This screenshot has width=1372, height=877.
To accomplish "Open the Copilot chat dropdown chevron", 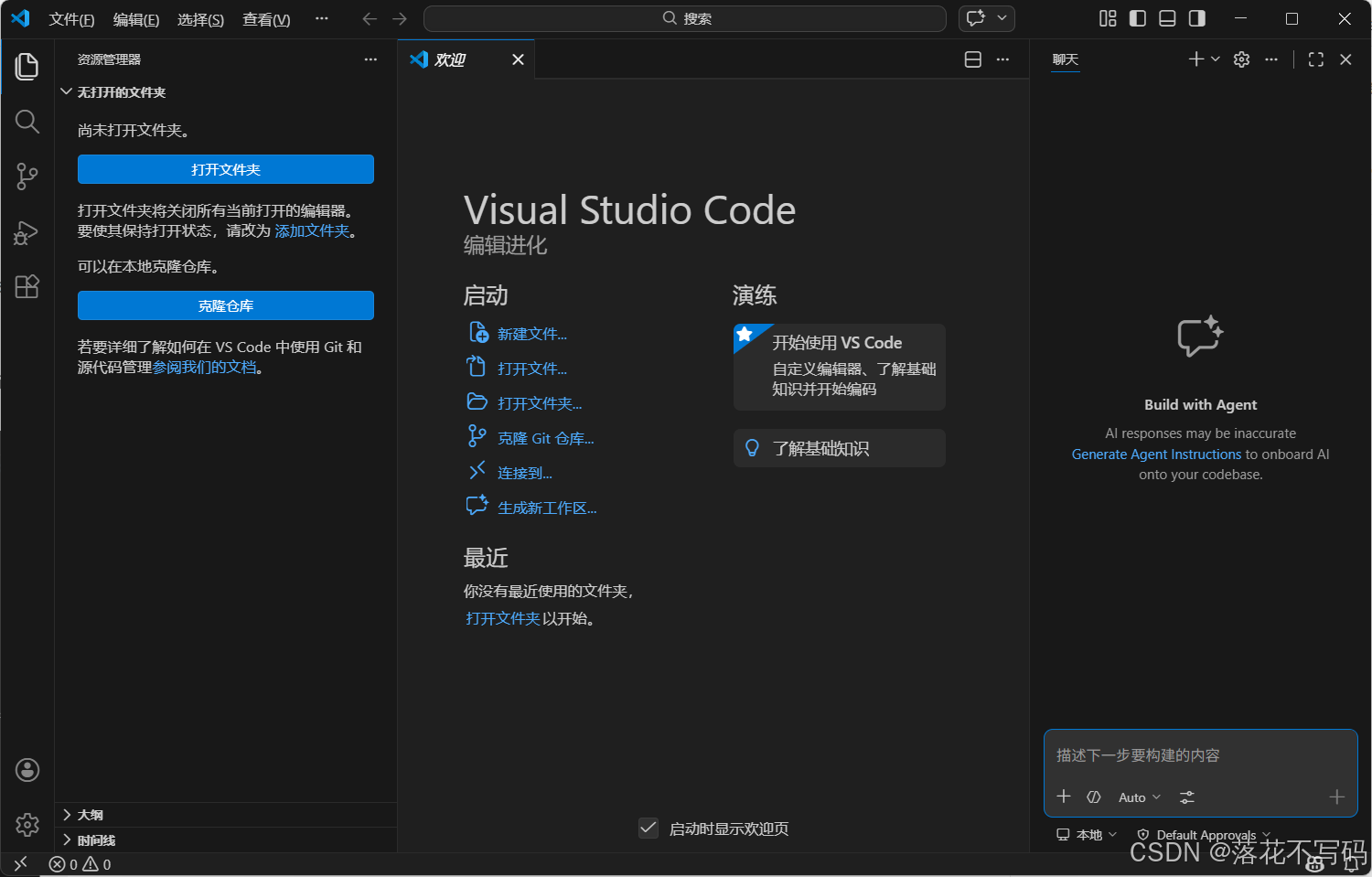I will coord(1002,18).
